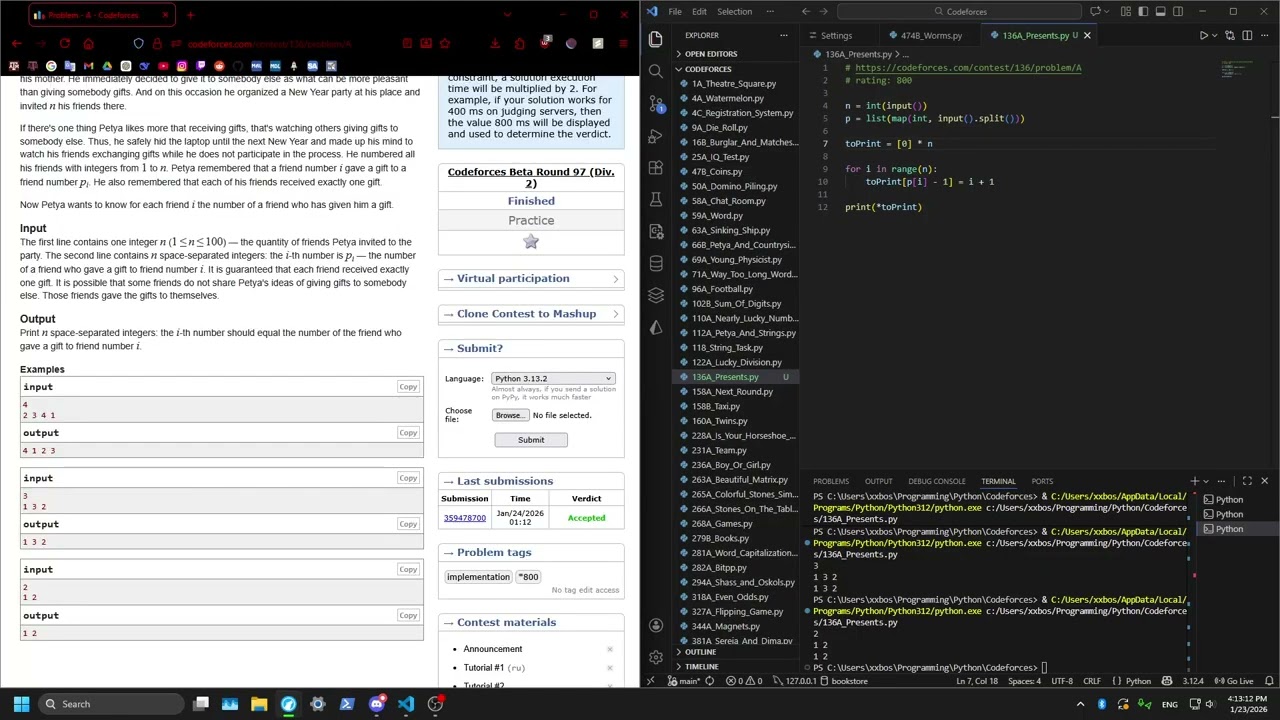Click the Browse file button
Viewport: 1280px width, 720px height.
coord(508,415)
